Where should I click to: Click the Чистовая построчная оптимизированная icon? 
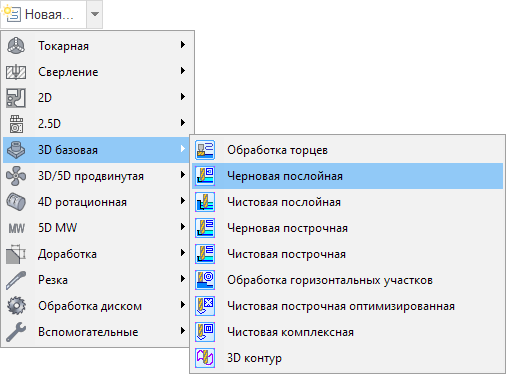[205, 306]
